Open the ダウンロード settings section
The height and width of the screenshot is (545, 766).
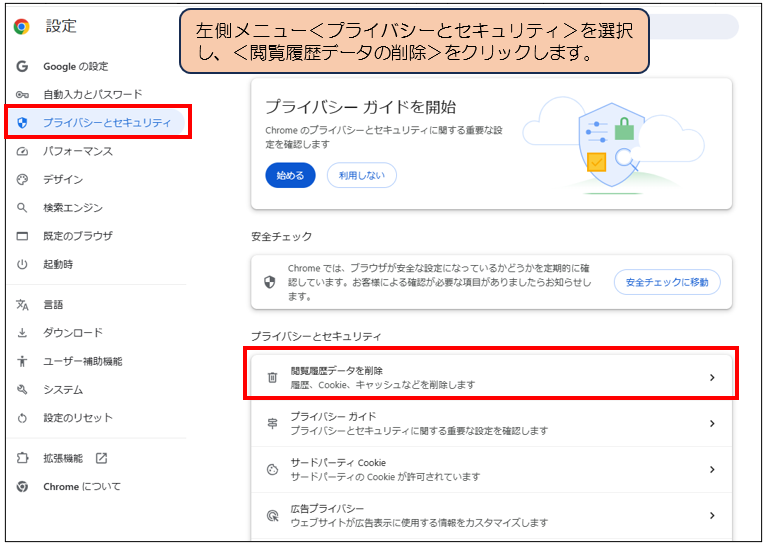coord(72,333)
